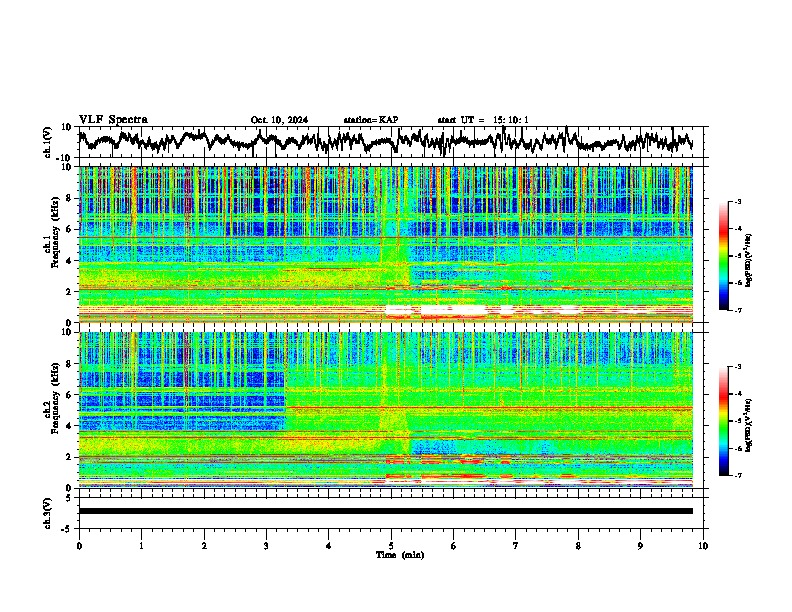Click time axis tick label "8"

[578, 546]
